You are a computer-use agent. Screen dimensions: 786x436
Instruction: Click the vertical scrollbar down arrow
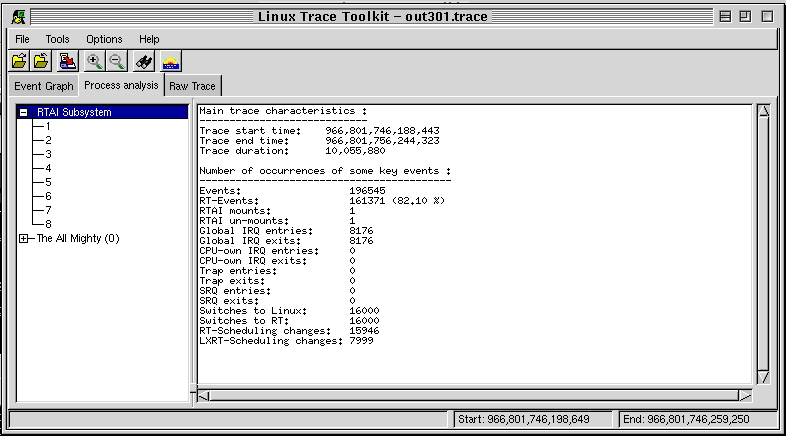763,377
